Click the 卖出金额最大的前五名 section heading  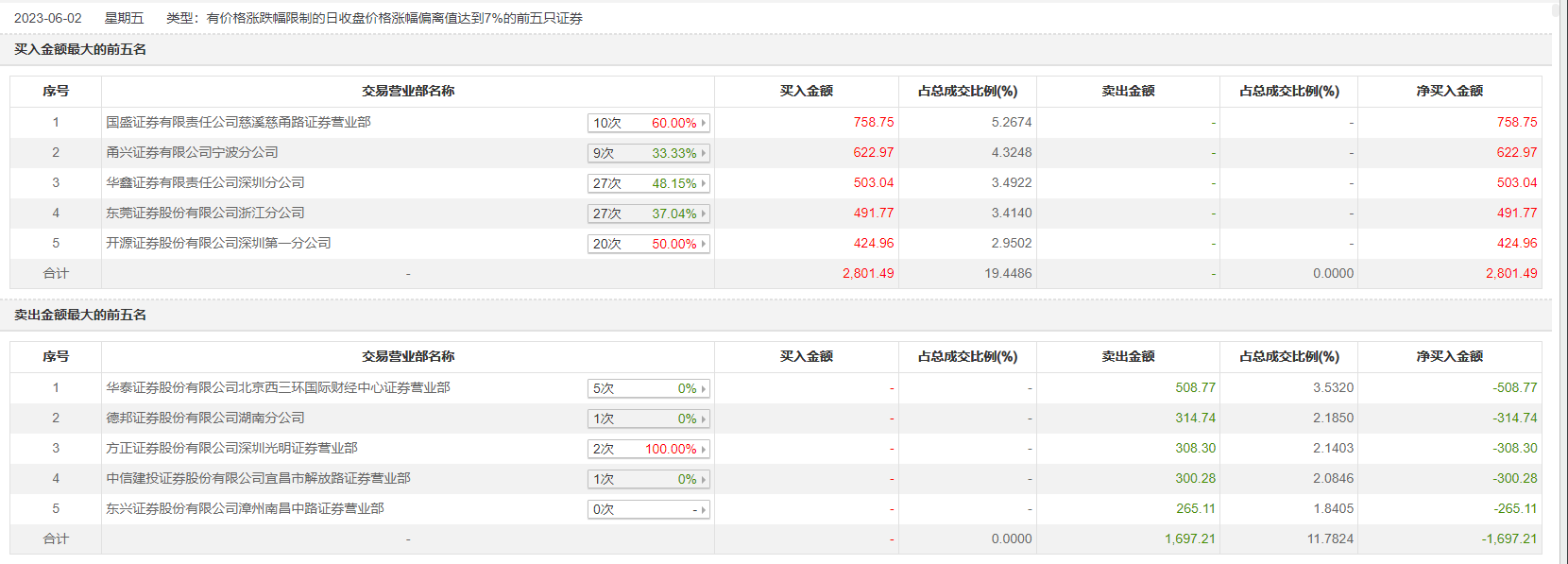(80, 315)
